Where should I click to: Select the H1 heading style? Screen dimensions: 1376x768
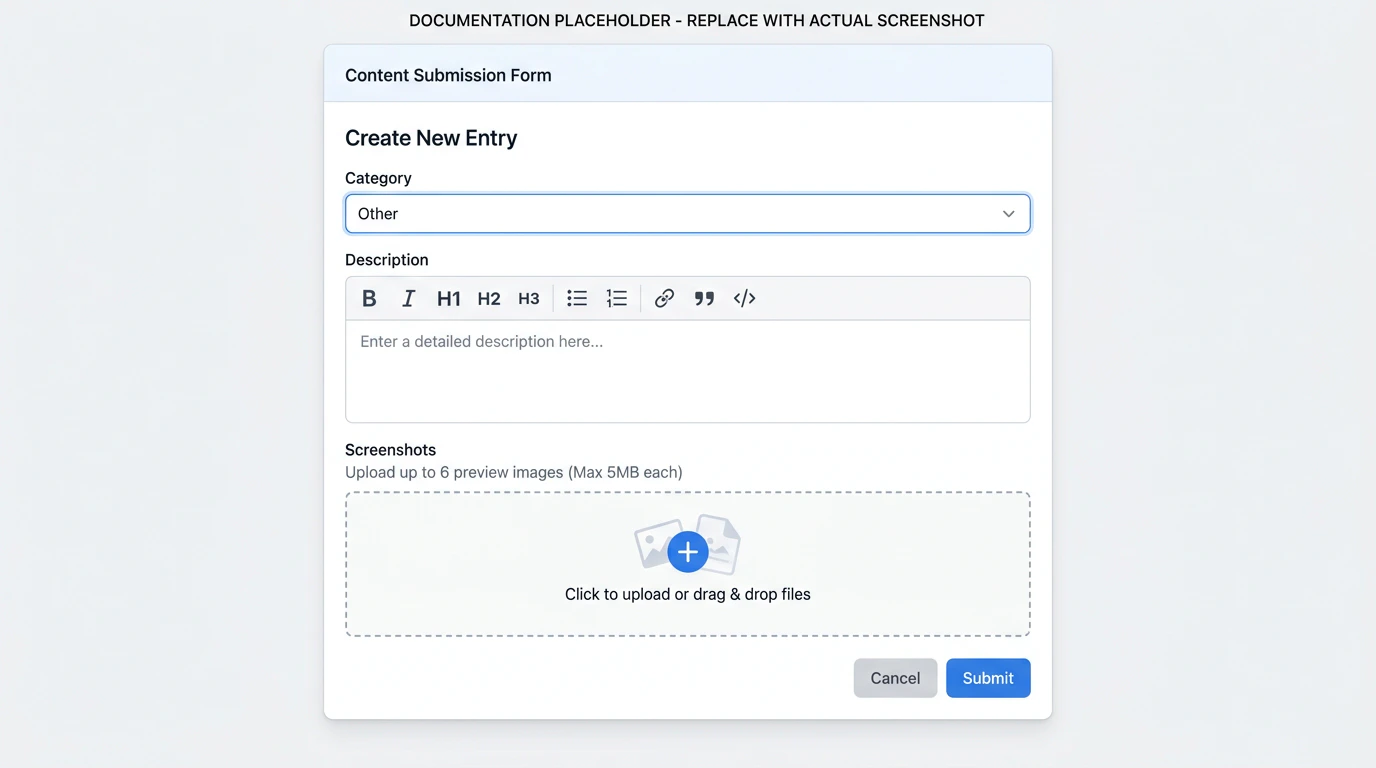[448, 297]
